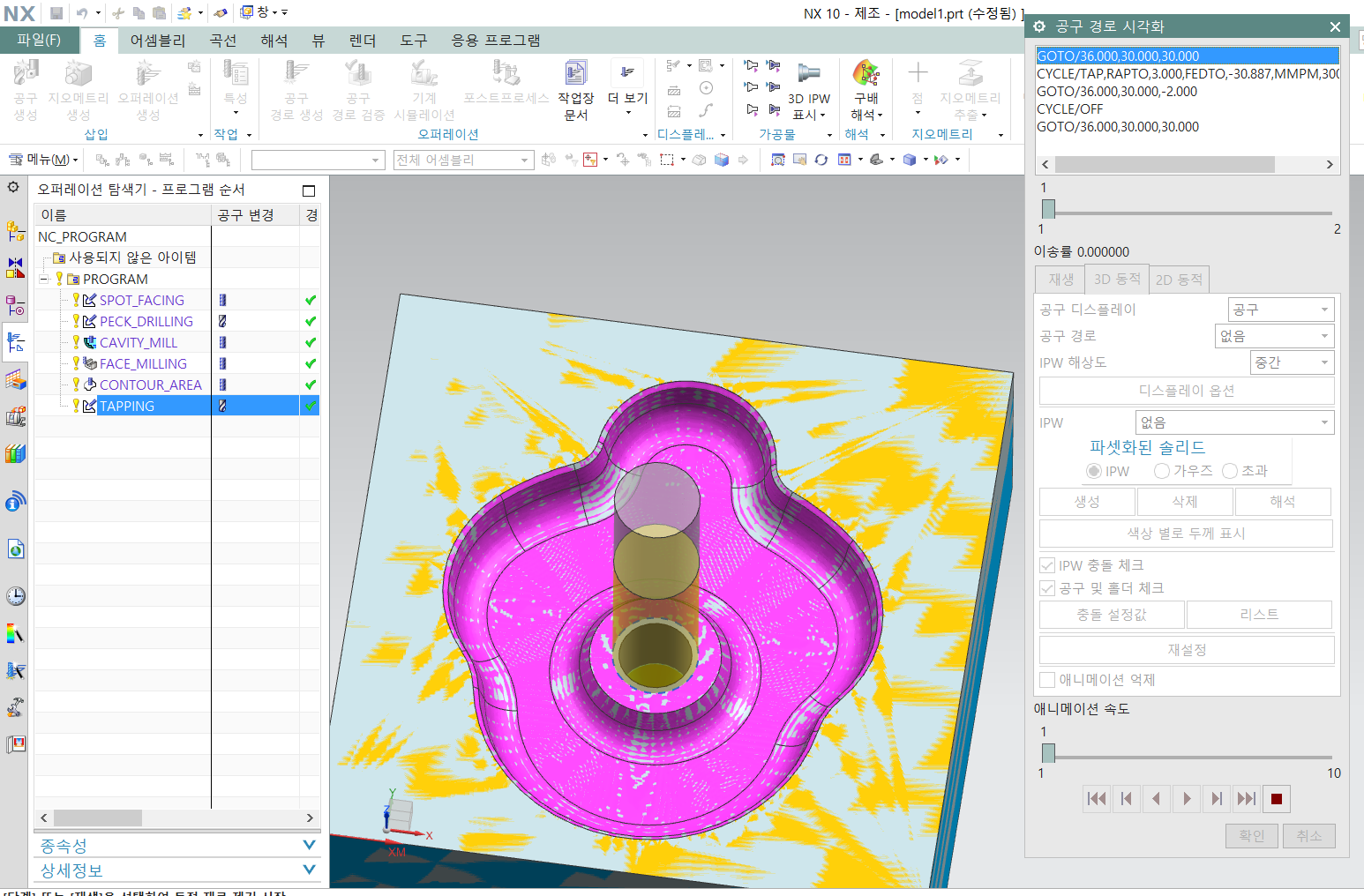Switch to the 3D 동적 tab
1364x896 pixels.
click(1117, 279)
